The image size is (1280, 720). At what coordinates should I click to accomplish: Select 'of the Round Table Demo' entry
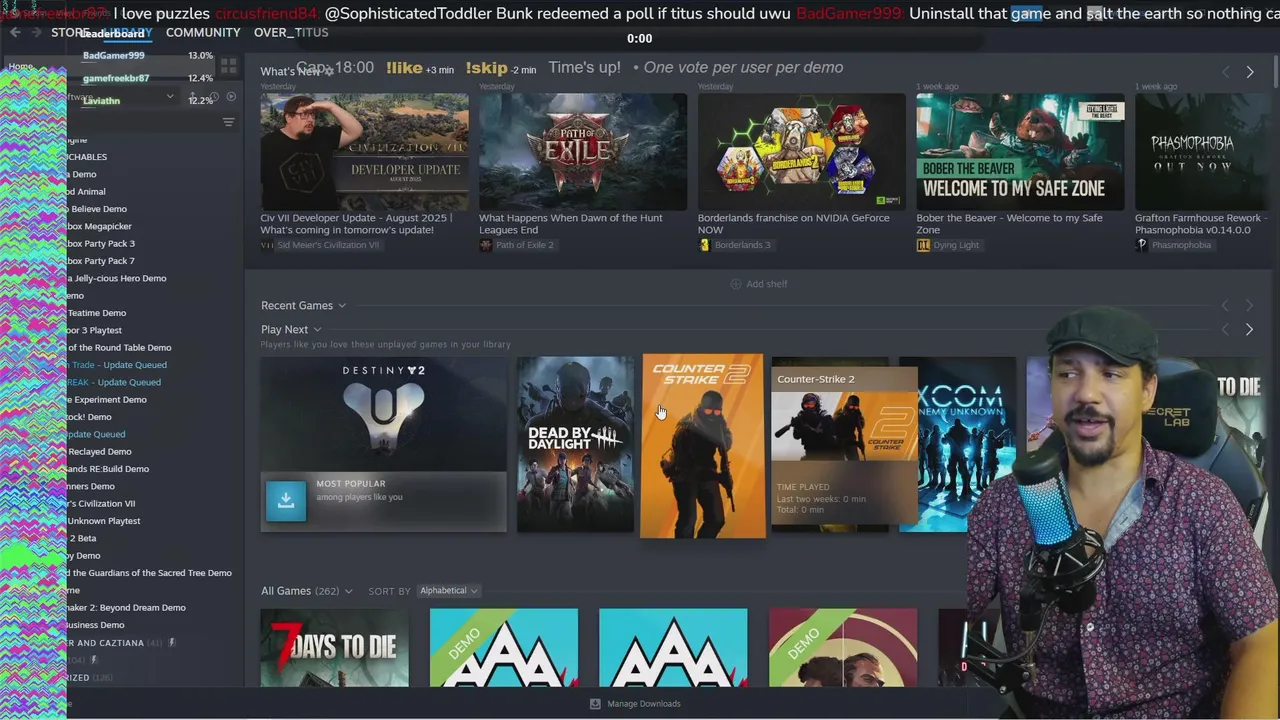coord(120,348)
